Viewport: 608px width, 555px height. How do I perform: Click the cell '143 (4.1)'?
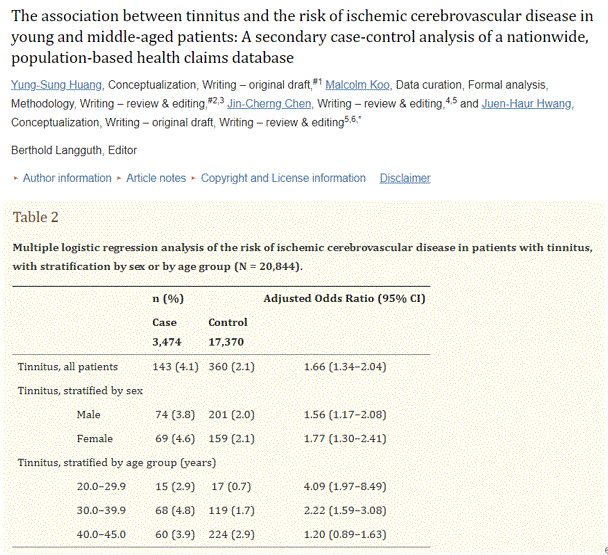click(x=175, y=367)
